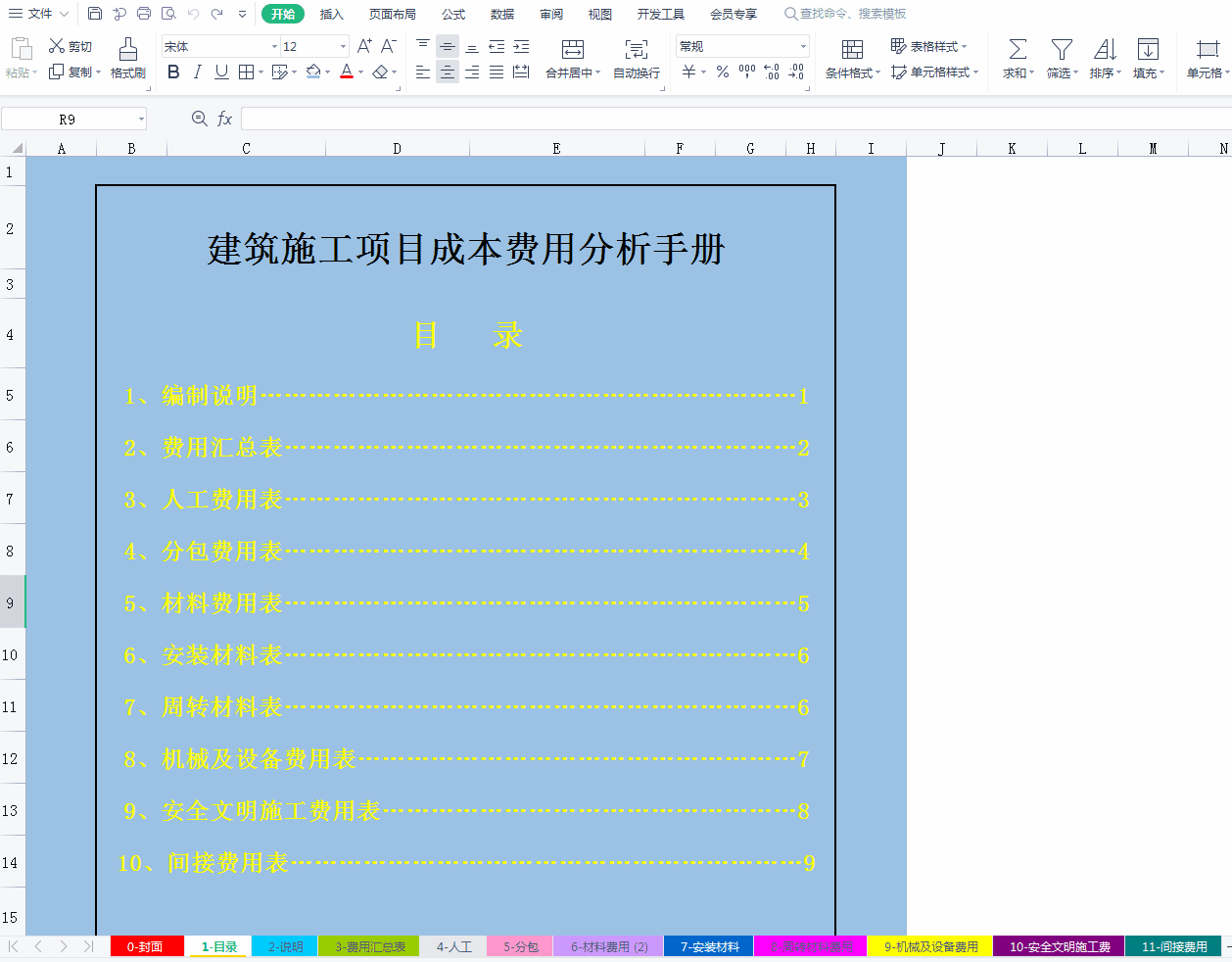The image size is (1232, 962).
Task: Click inside the formula bar
Action: click(x=588, y=119)
